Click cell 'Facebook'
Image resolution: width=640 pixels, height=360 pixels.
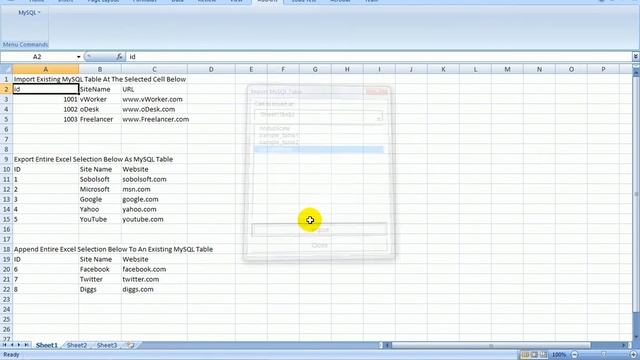point(100,269)
